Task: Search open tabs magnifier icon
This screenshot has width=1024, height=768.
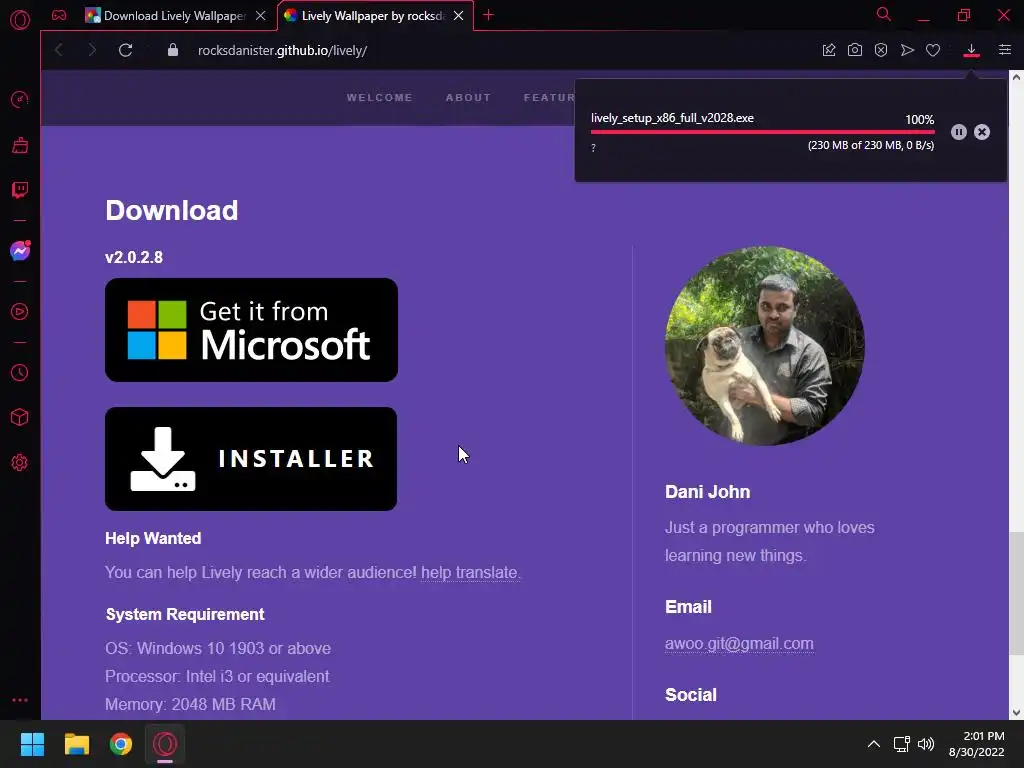Action: coord(884,14)
